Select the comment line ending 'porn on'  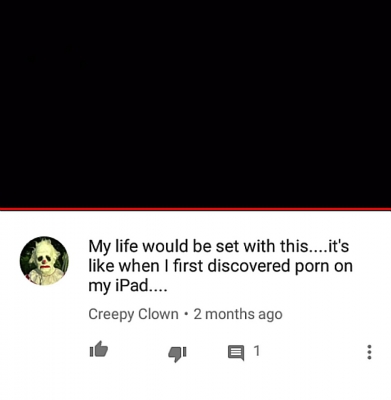point(220,266)
